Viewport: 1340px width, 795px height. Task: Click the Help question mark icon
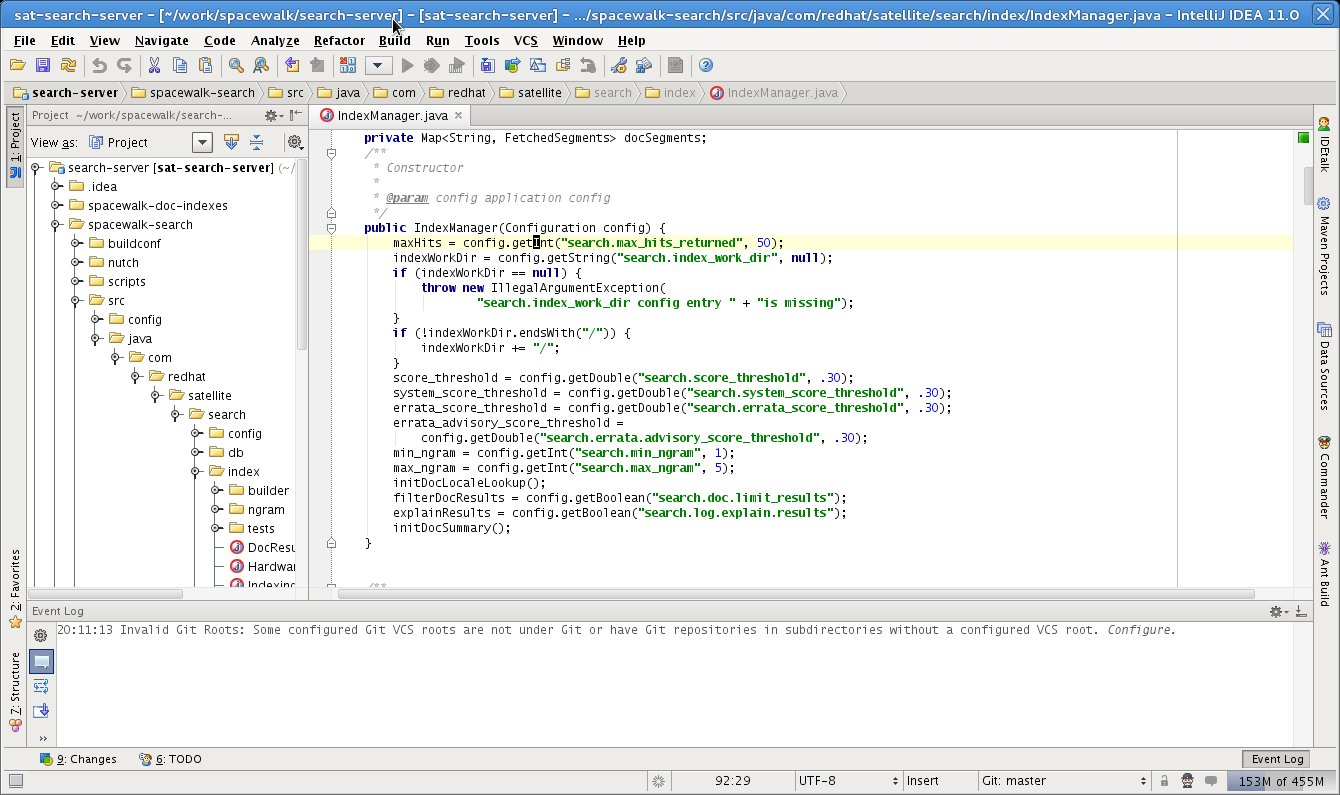tap(706, 65)
